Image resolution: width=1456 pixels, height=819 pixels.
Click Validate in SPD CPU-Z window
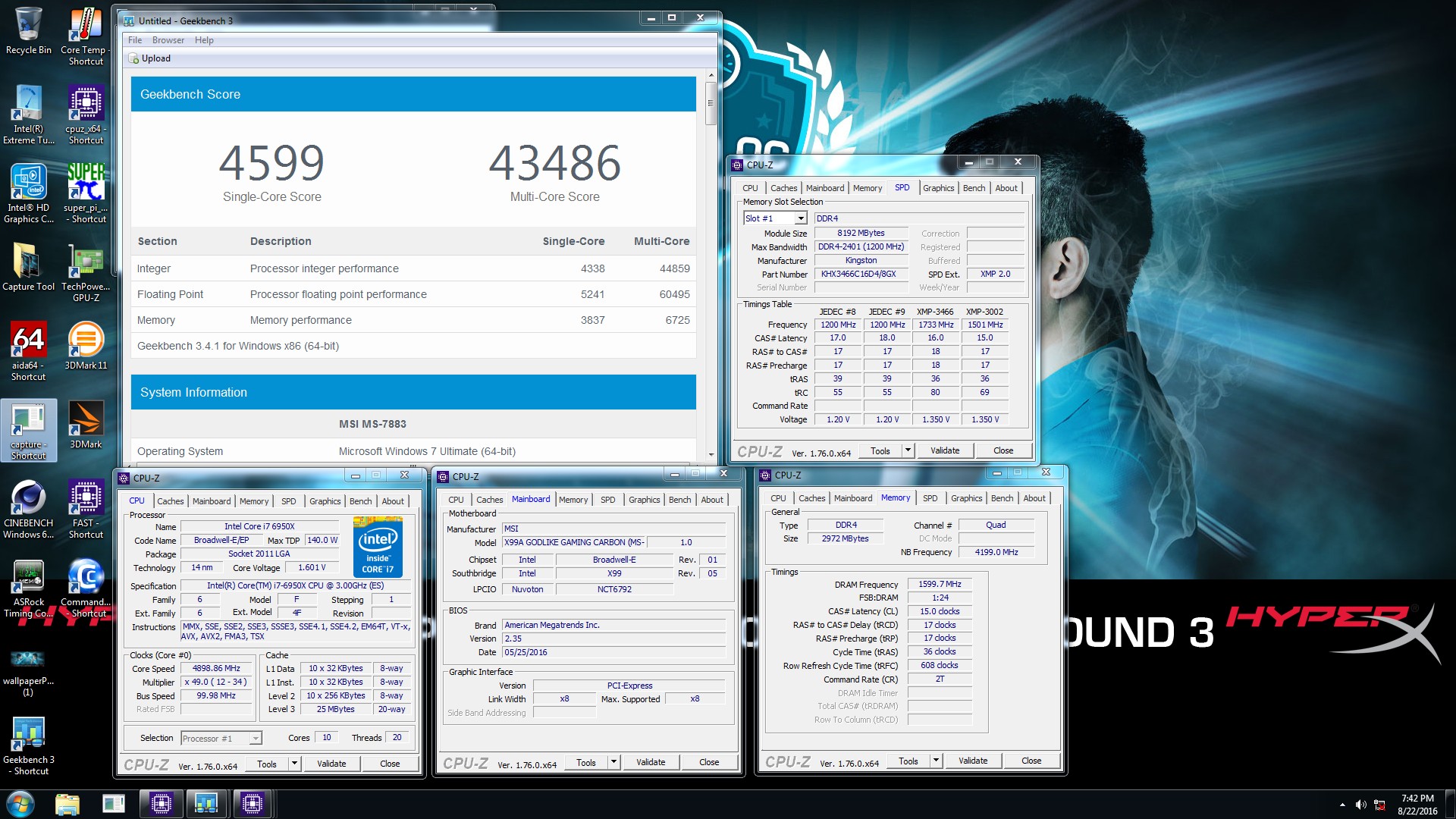(x=945, y=450)
